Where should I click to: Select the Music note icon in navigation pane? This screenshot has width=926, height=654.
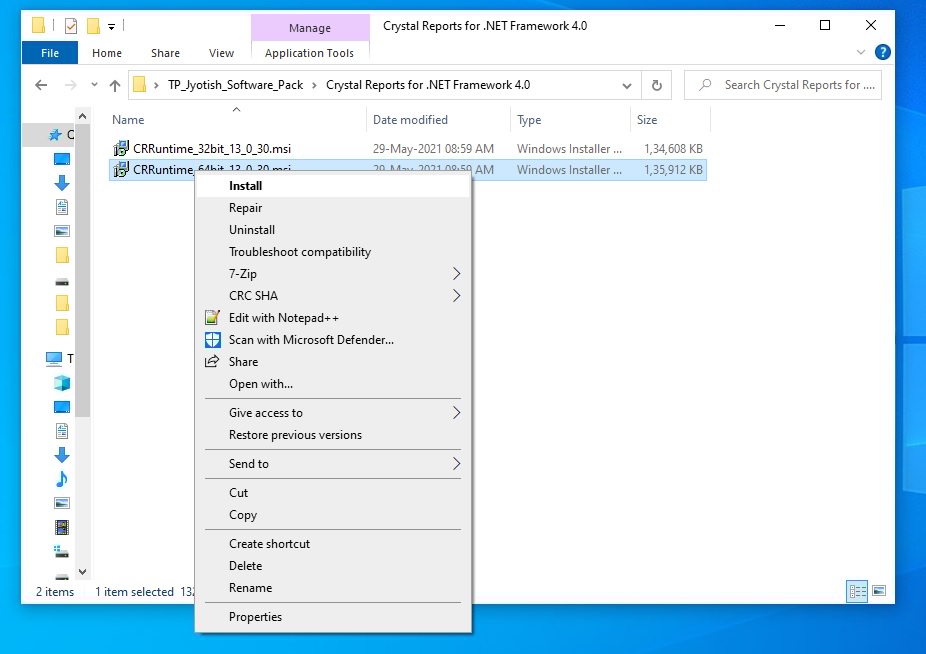pos(62,479)
